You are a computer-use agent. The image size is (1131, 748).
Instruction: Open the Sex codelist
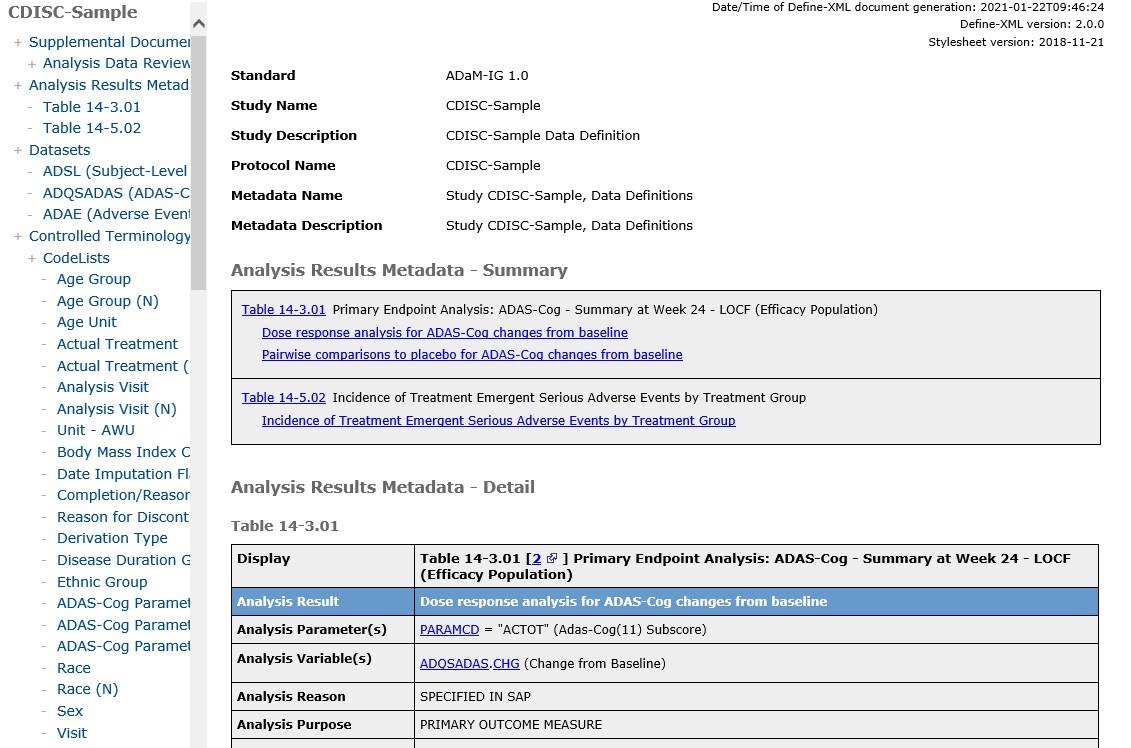tap(70, 710)
